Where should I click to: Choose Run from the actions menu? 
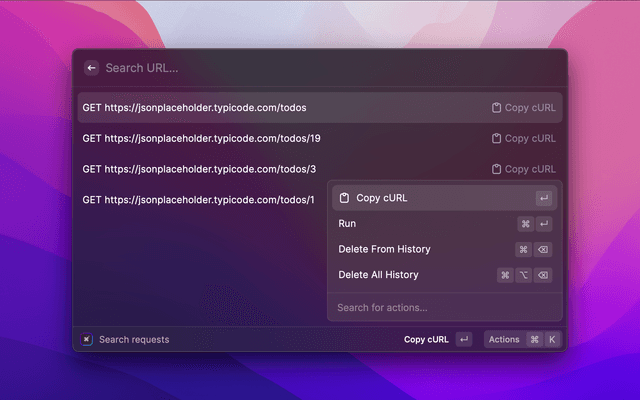(x=348, y=224)
